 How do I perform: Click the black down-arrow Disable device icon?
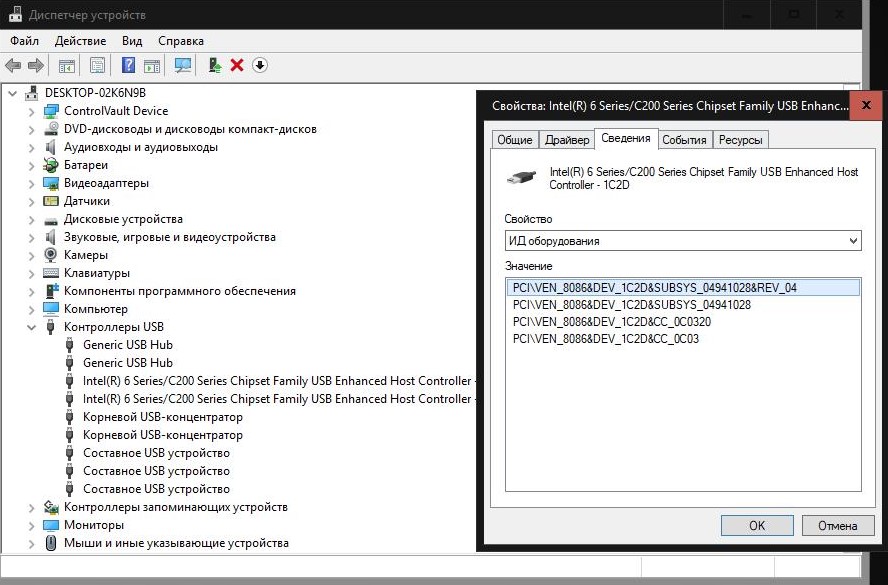click(260, 65)
